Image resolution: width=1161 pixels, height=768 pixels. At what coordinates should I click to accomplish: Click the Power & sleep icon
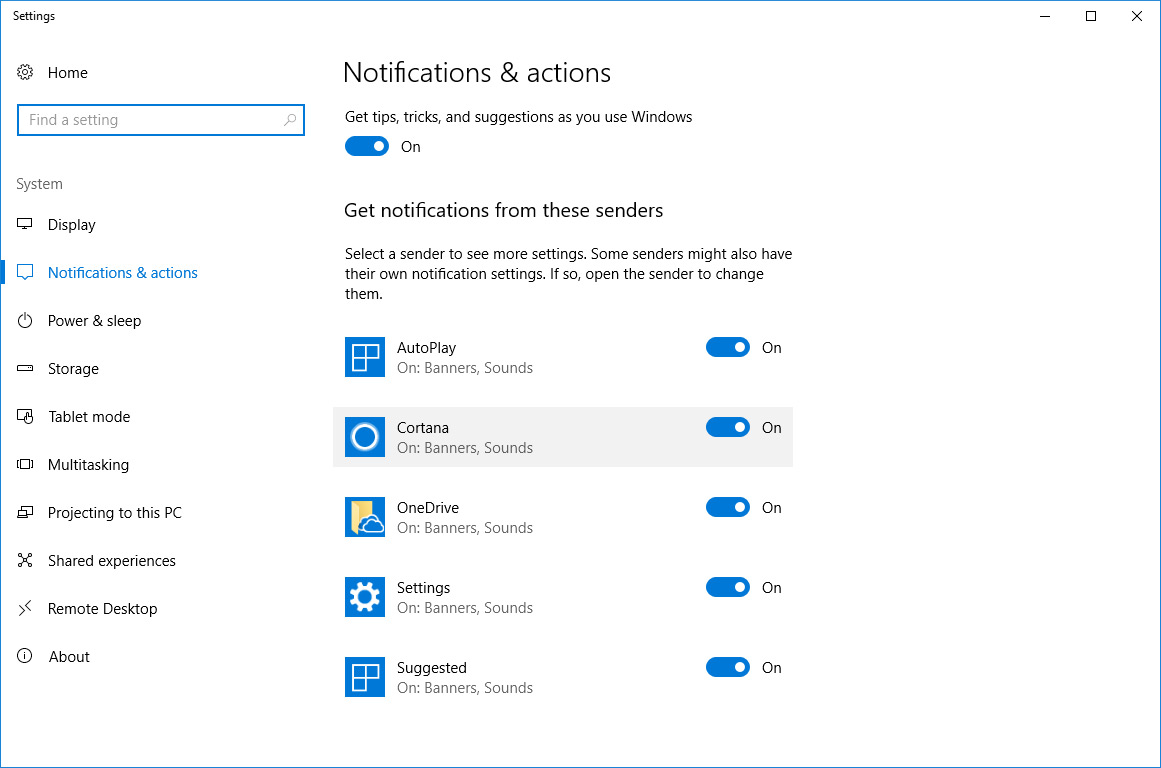tap(26, 321)
